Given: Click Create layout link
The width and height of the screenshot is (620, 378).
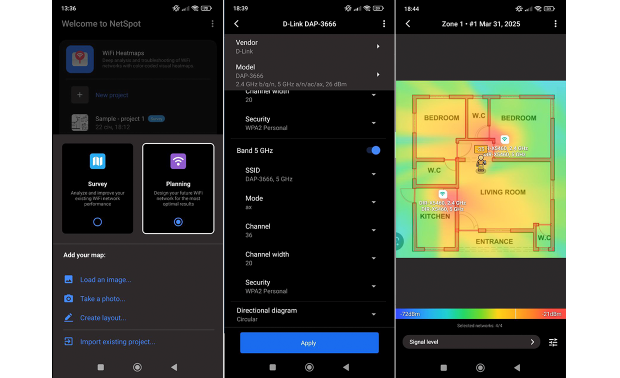Looking at the screenshot, I should coord(103,318).
